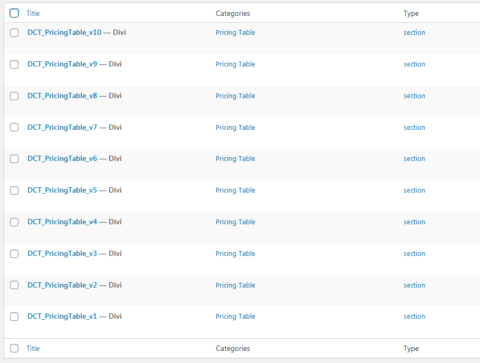Viewport: 480px width, 363px height.
Task: Filter by section type in the v9 row
Action: click(414, 64)
